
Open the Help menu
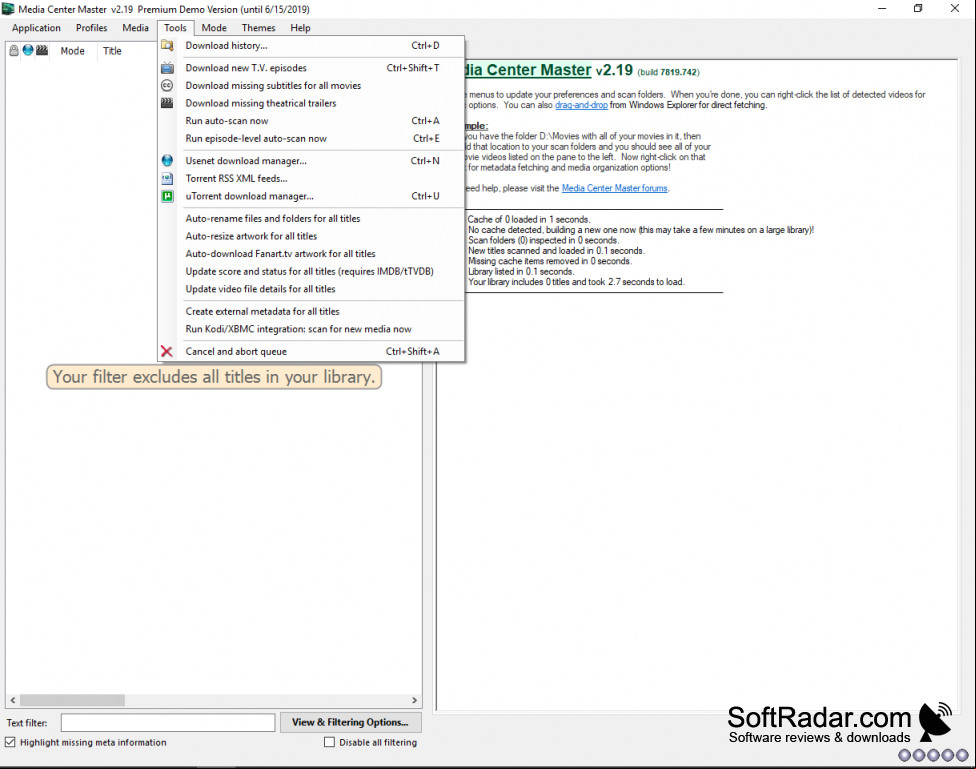click(x=300, y=28)
